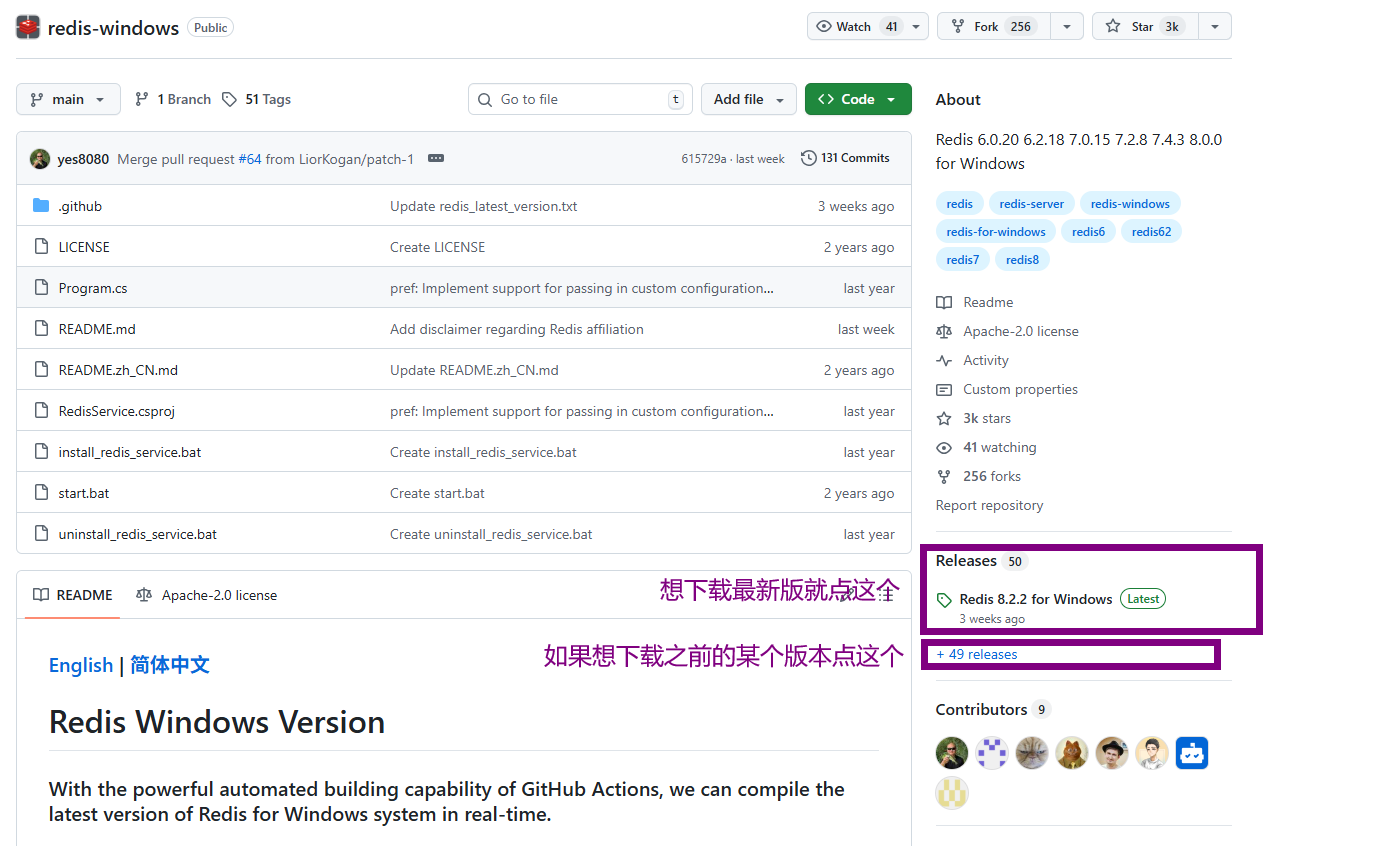Click the eye icon beside 41 watching
The image size is (1381, 846).
(x=944, y=447)
